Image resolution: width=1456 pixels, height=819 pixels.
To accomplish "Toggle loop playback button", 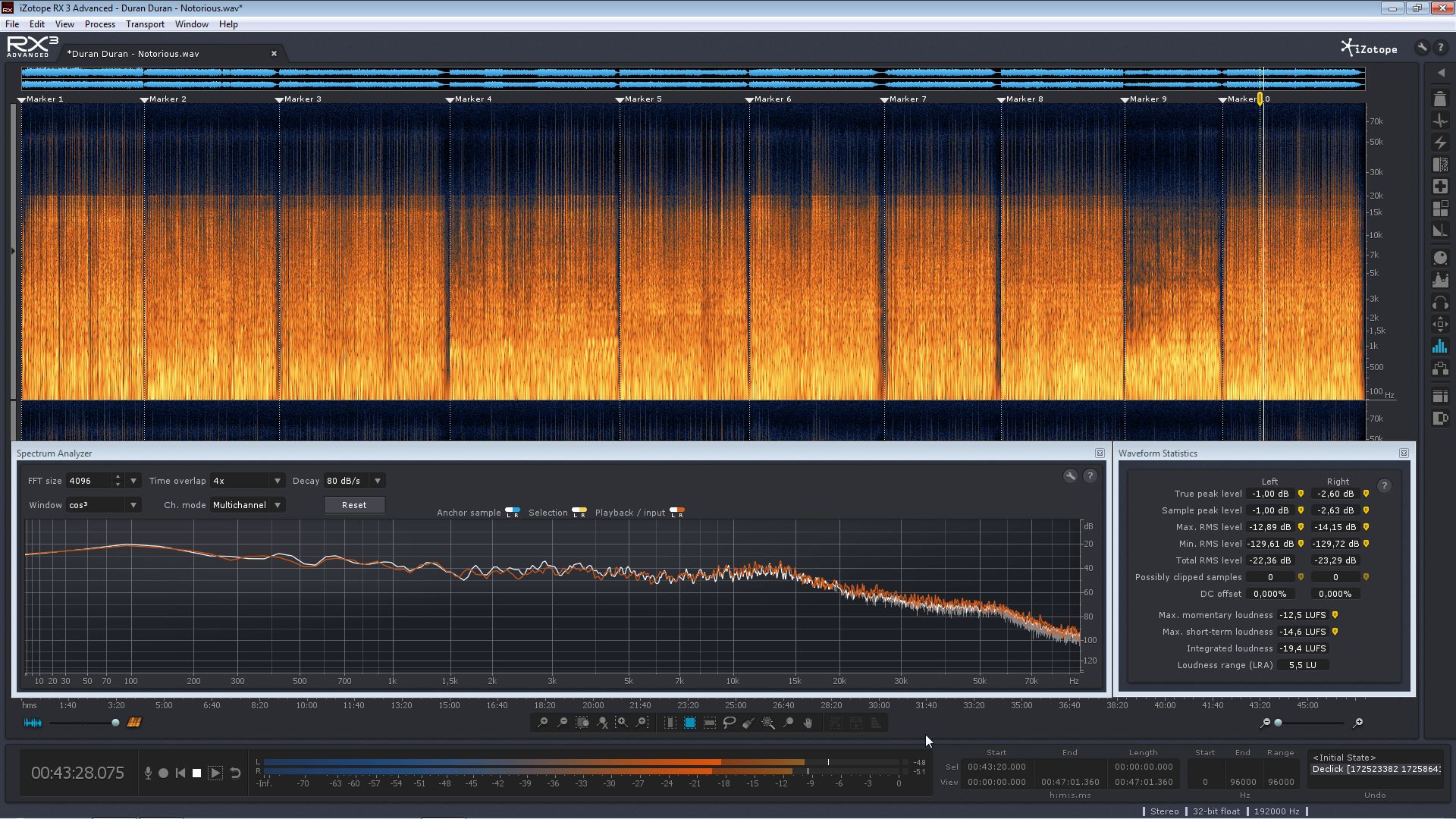I will (235, 773).
